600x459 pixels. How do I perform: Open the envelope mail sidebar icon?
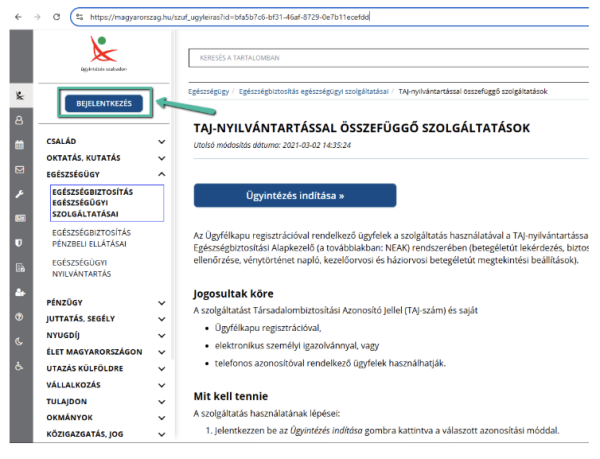pos(19,169)
